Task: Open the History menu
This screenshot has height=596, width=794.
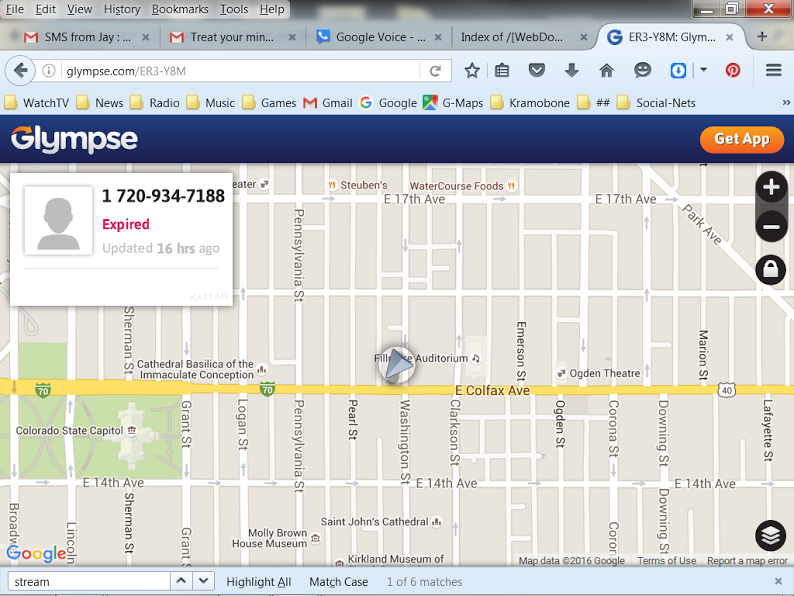Action: [122, 9]
